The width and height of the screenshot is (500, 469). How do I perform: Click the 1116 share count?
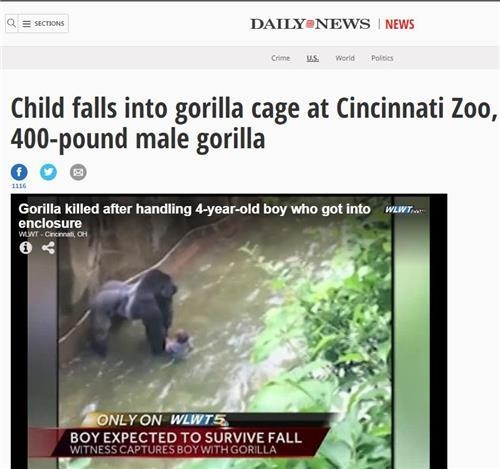click(19, 186)
